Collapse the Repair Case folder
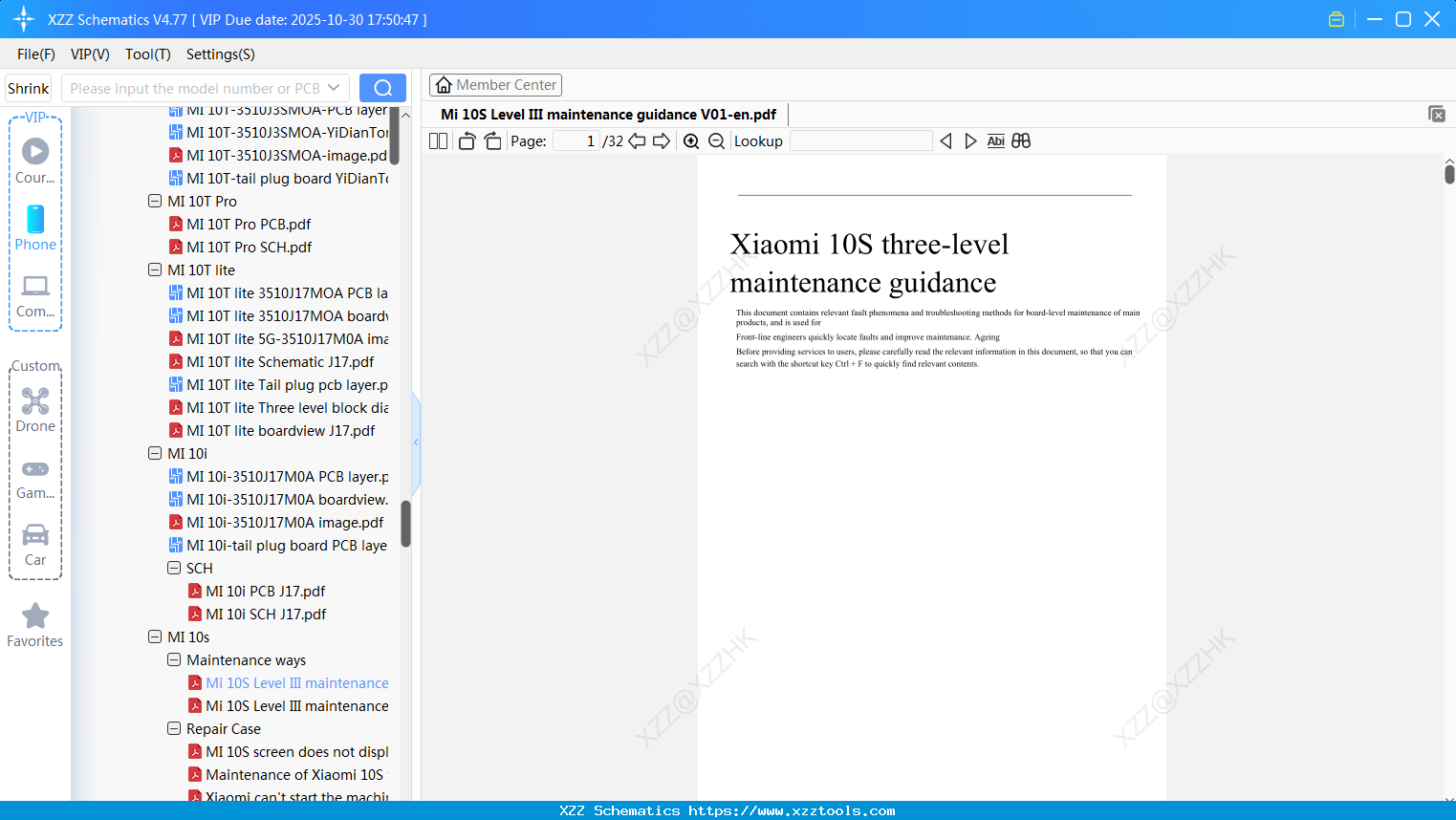Viewport: 1456px width, 820px height. pos(174,728)
